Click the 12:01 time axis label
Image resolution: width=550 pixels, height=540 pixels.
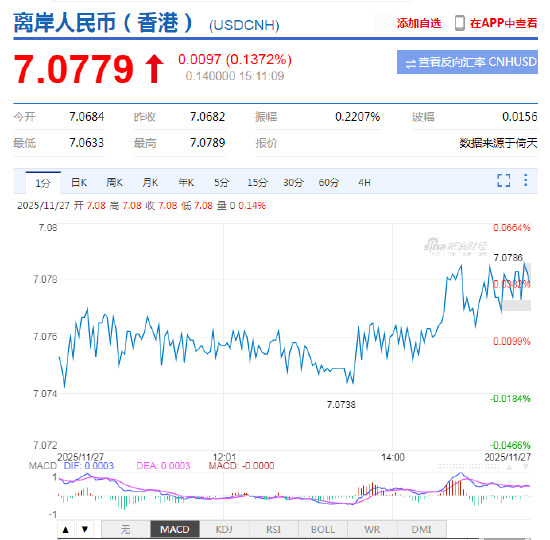coord(224,457)
